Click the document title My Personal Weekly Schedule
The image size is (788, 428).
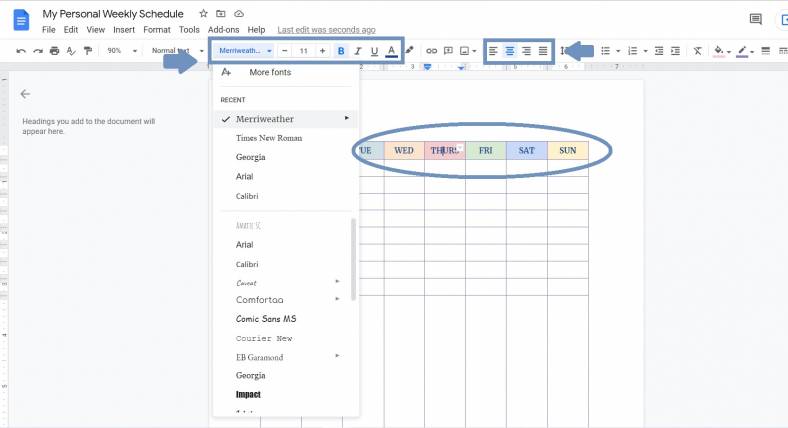coord(113,14)
